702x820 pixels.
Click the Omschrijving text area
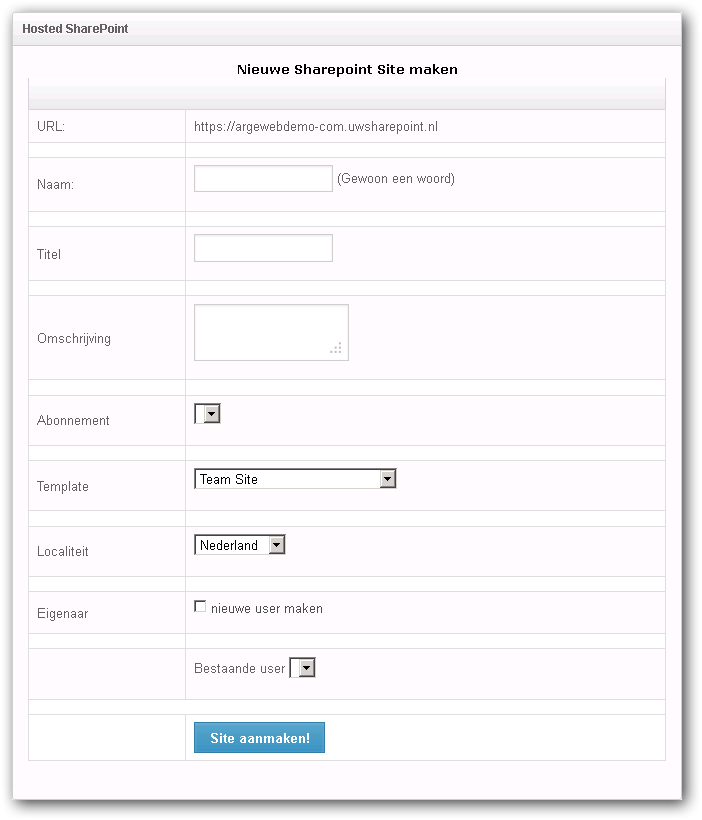click(271, 333)
